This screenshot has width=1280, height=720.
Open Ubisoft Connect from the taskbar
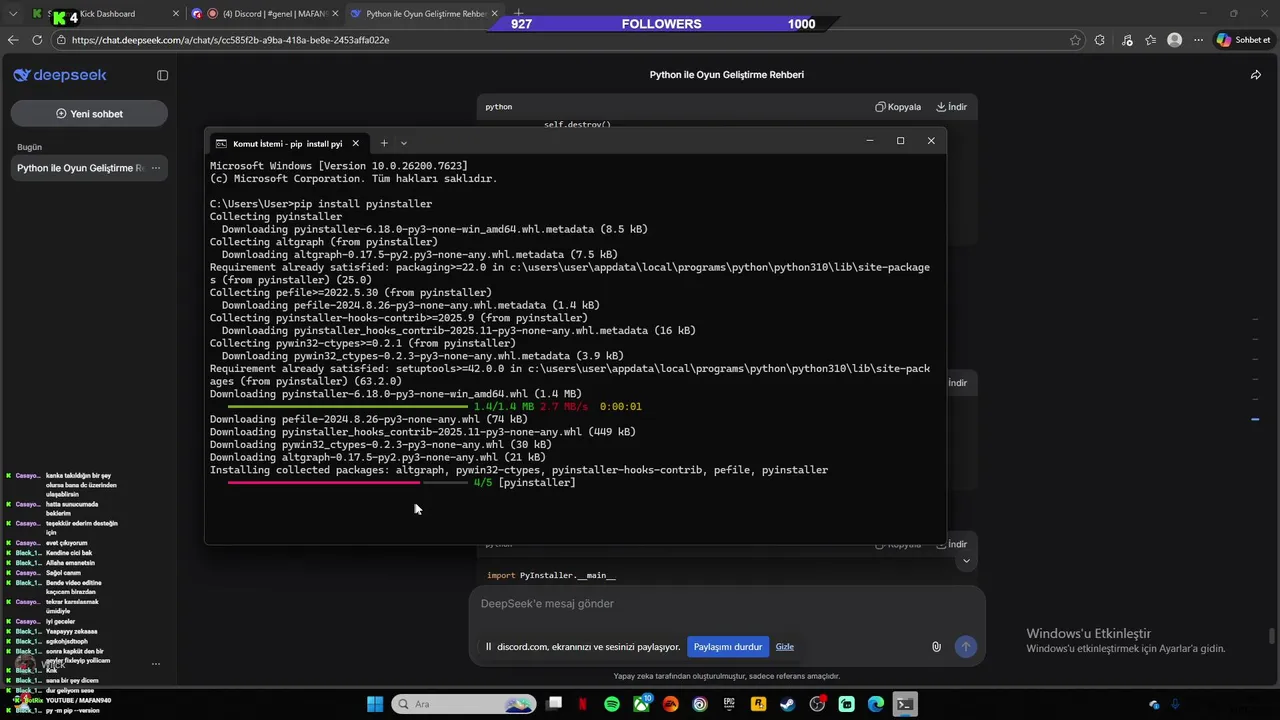click(x=700, y=704)
